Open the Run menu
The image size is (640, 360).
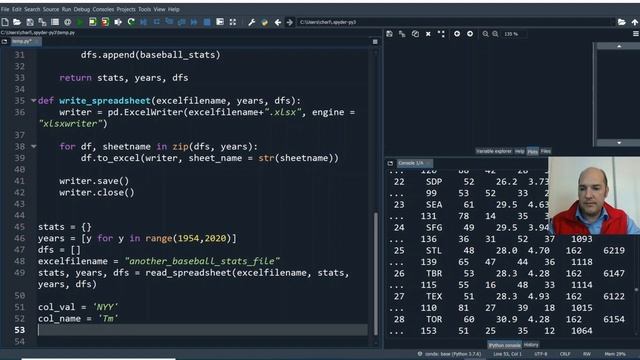pyautogui.click(x=67, y=9)
